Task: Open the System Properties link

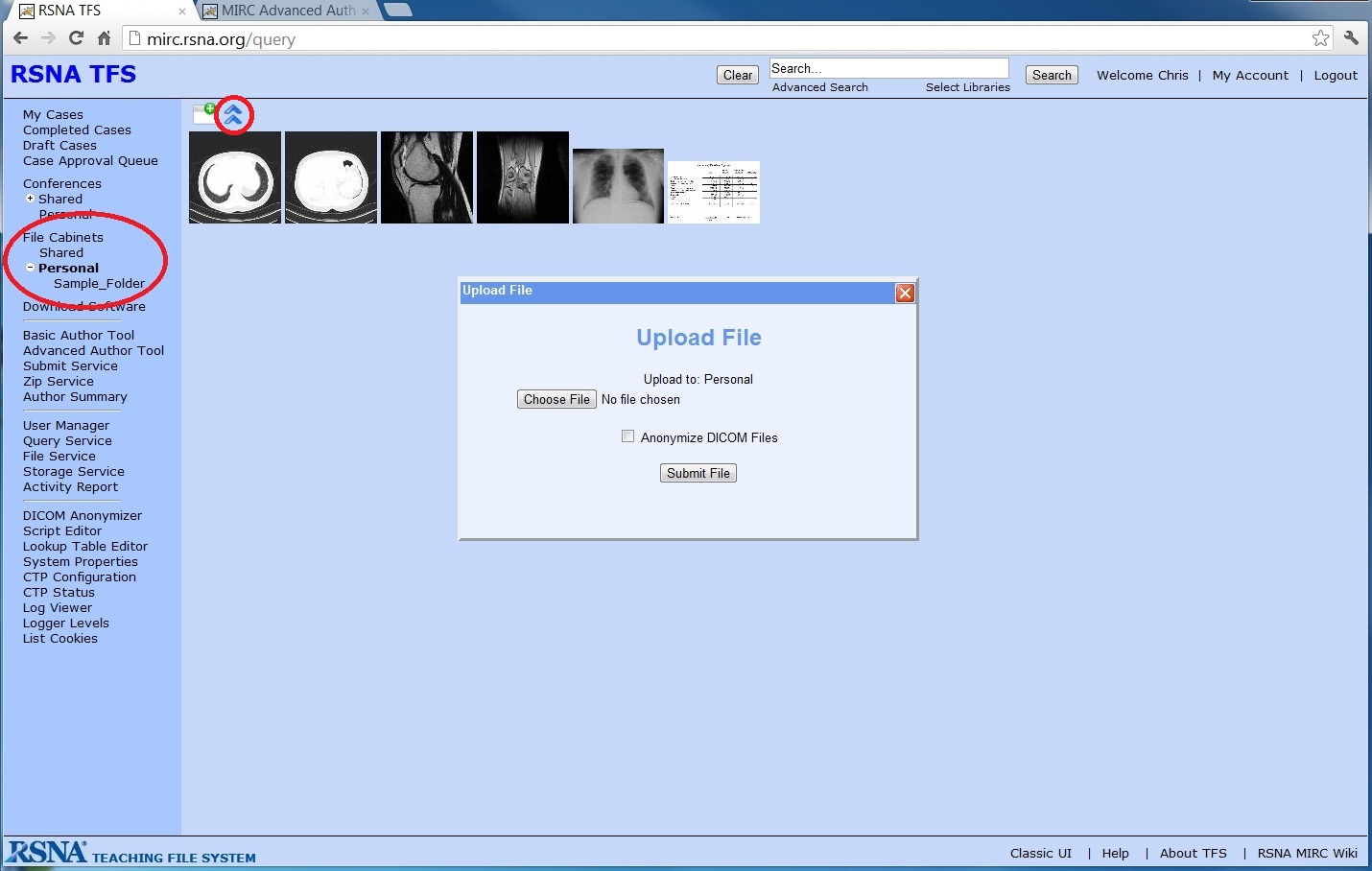Action: tap(81, 561)
